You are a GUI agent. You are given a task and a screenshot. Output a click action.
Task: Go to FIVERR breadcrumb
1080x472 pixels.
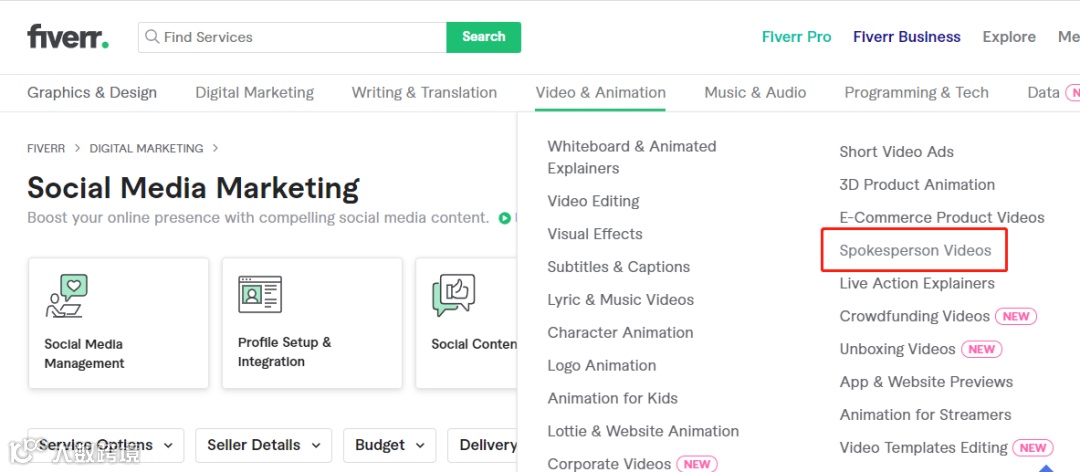[x=46, y=148]
